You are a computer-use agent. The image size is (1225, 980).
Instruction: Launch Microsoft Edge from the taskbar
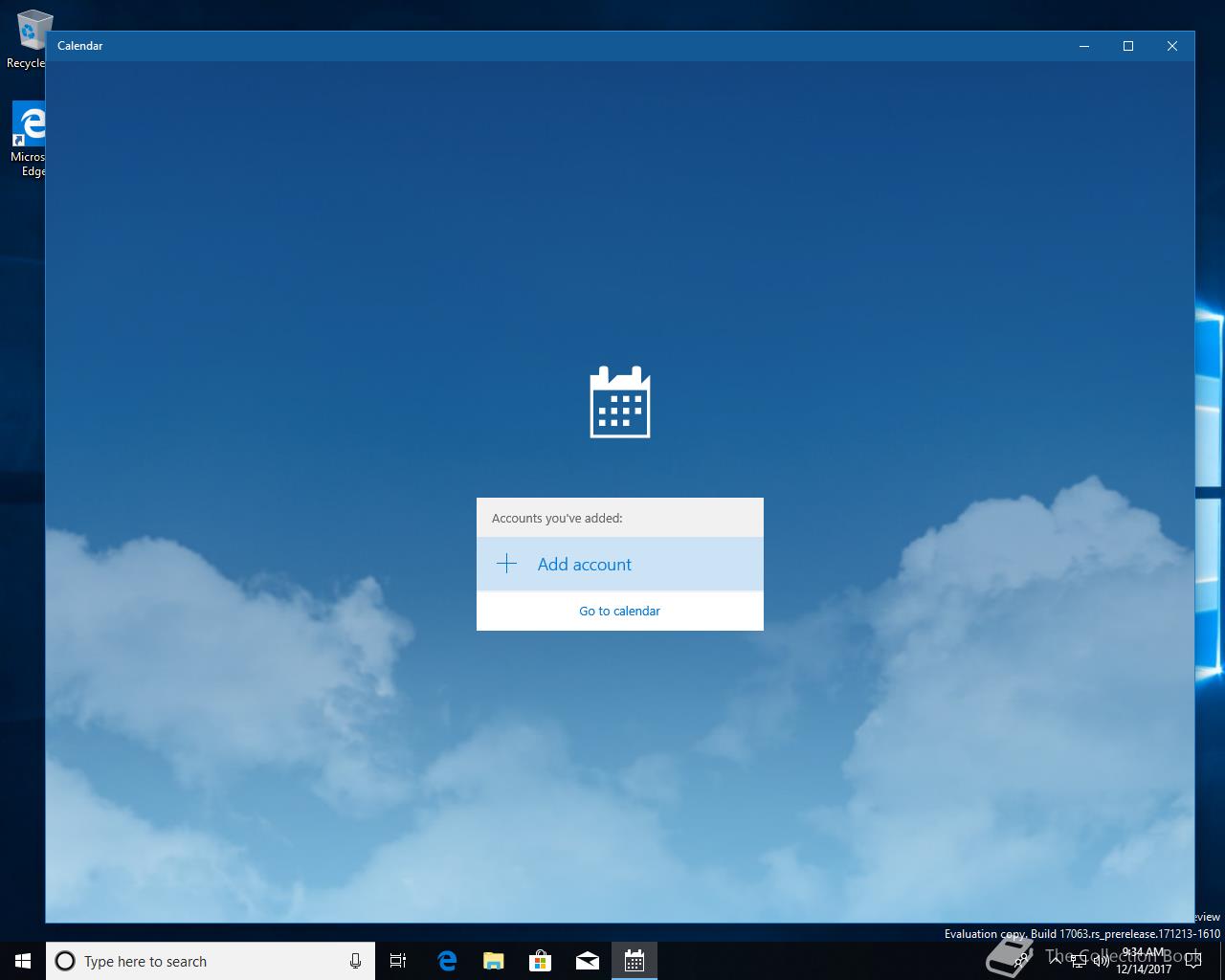[x=446, y=961]
